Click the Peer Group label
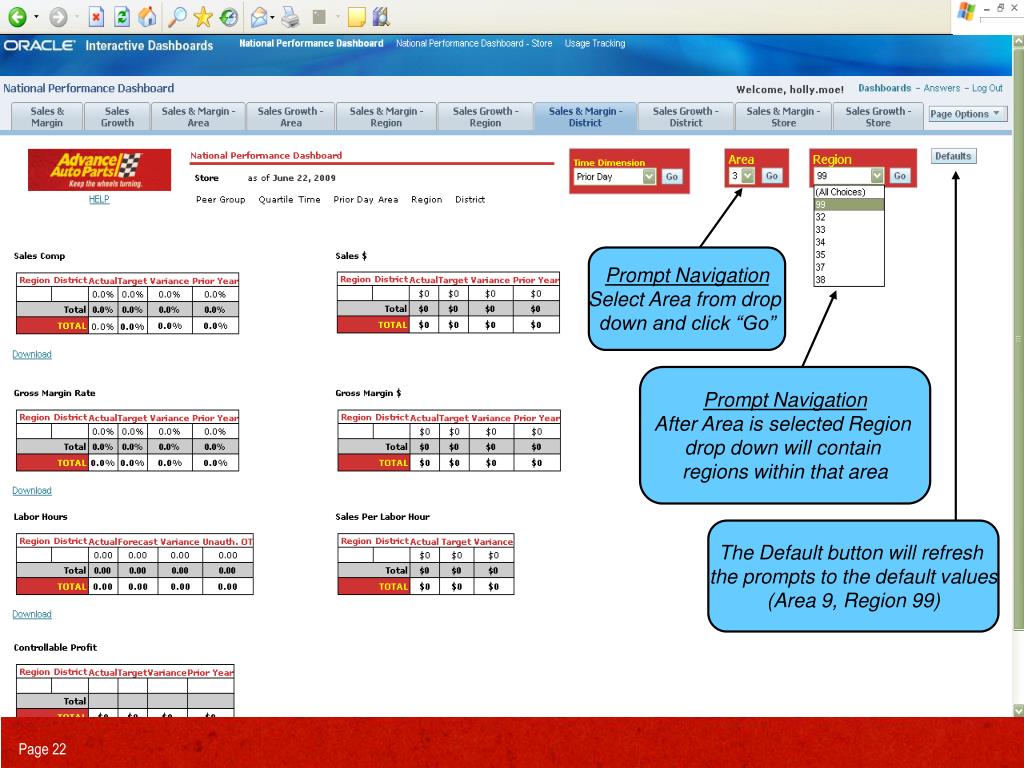This screenshot has width=1024, height=768. click(221, 200)
